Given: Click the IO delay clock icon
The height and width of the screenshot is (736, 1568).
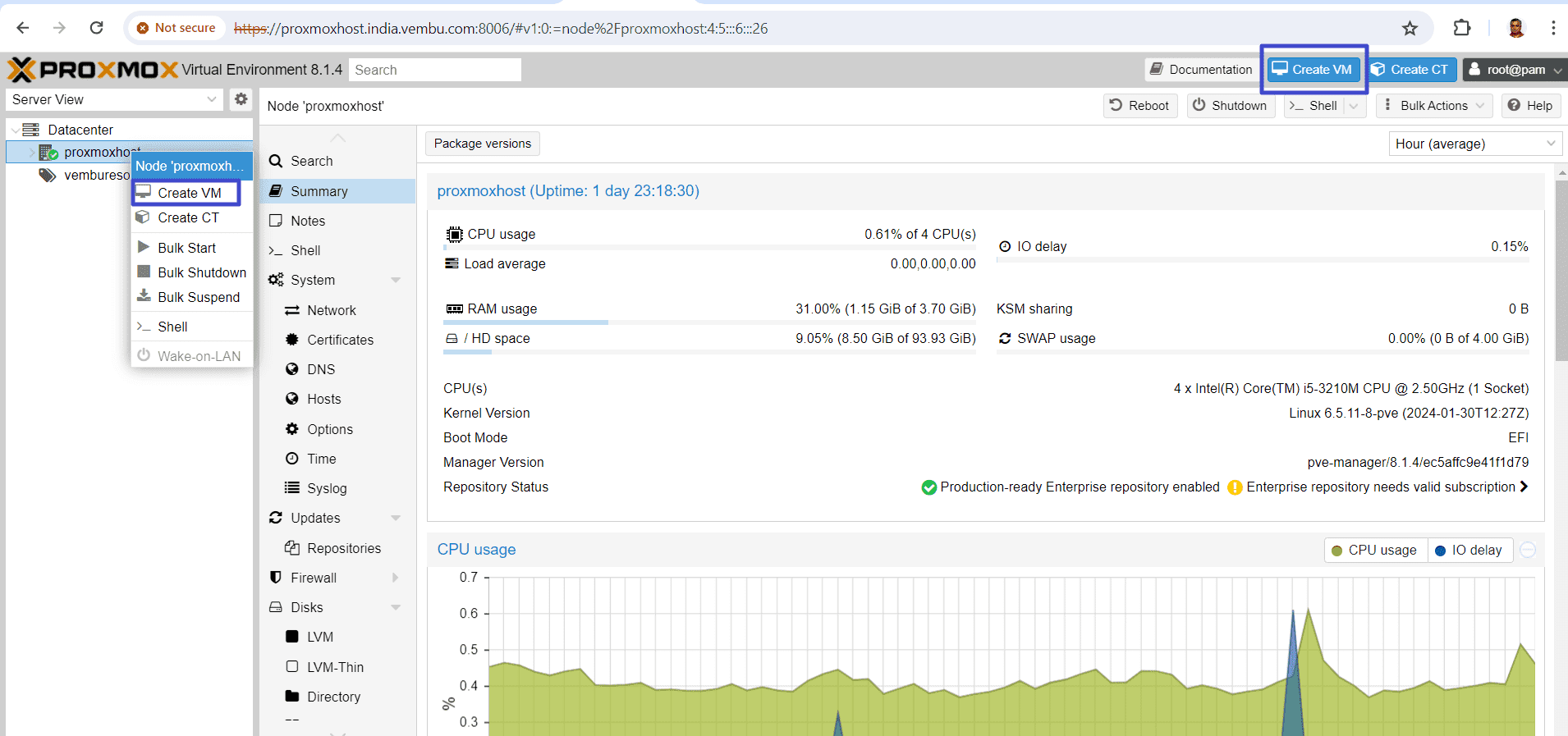Looking at the screenshot, I should click(1005, 246).
